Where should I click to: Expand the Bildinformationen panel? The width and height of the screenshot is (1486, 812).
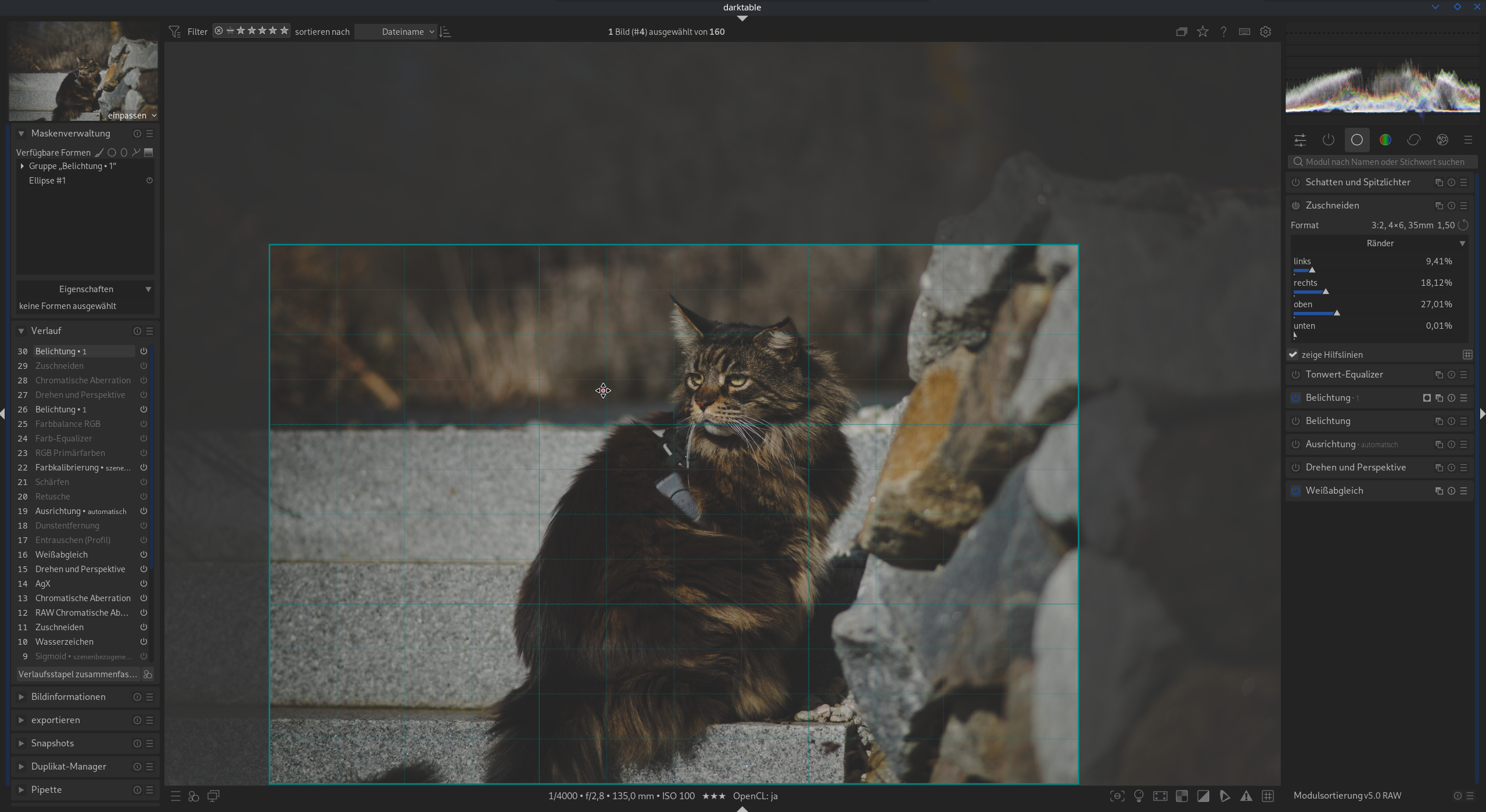click(x=68, y=697)
